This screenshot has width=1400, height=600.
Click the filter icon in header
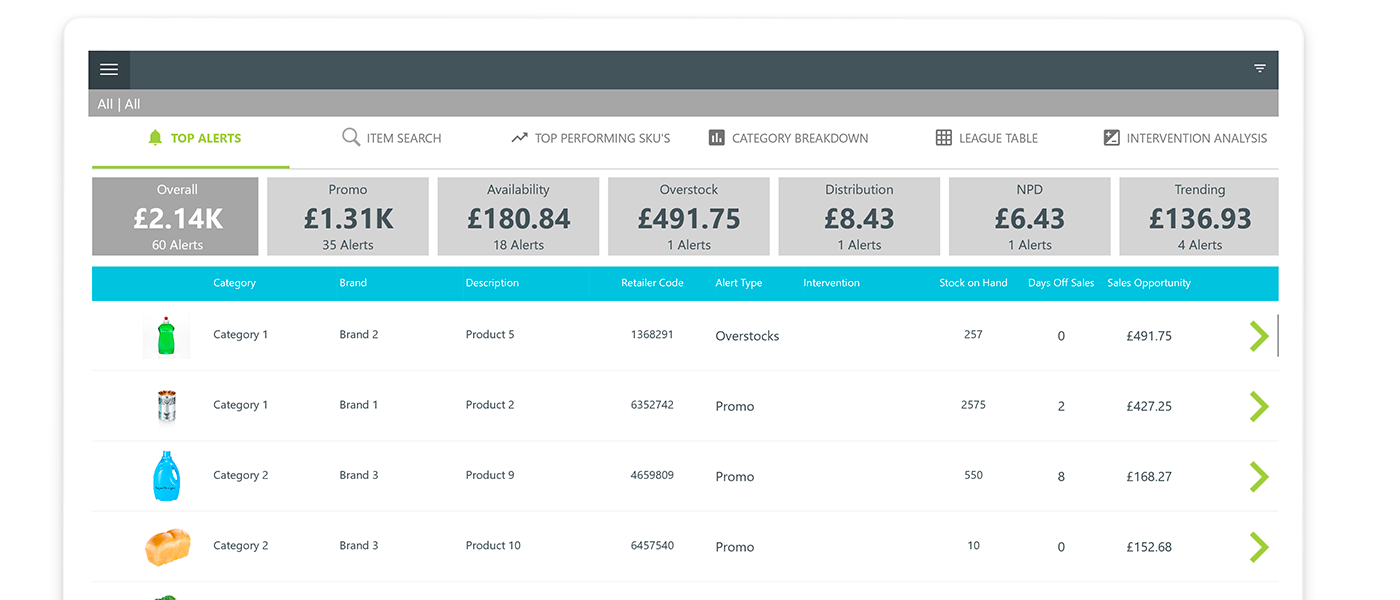tap(1259, 69)
